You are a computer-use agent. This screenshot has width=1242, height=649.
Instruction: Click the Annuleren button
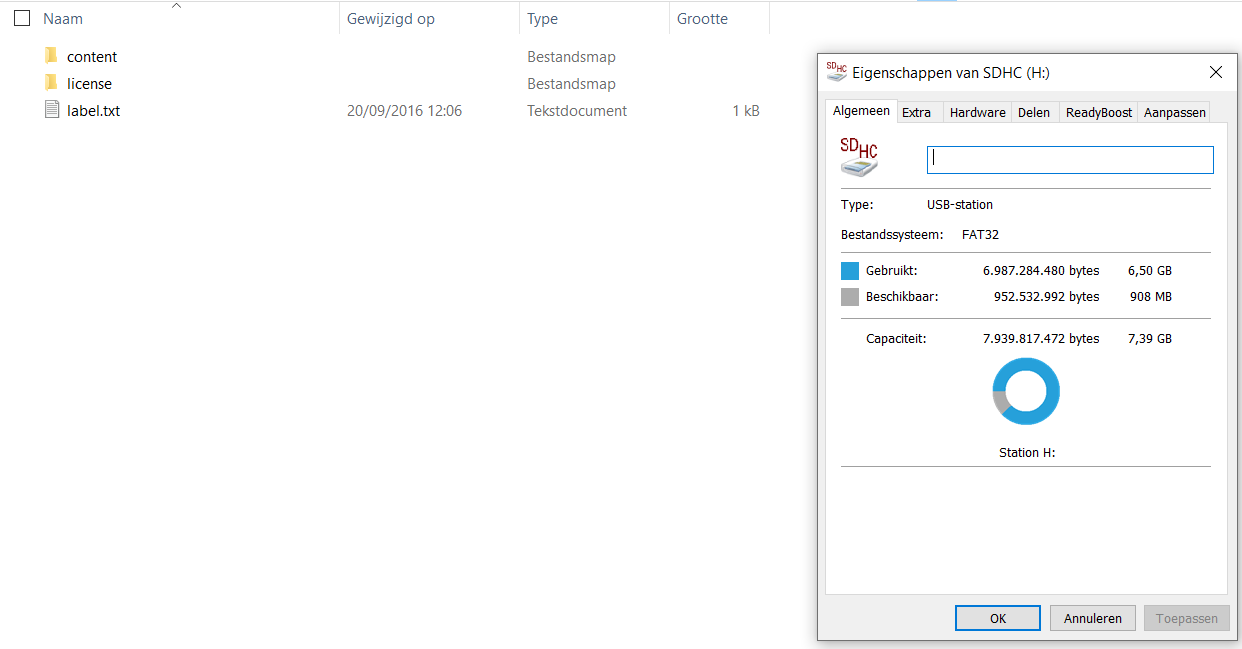(x=1093, y=618)
